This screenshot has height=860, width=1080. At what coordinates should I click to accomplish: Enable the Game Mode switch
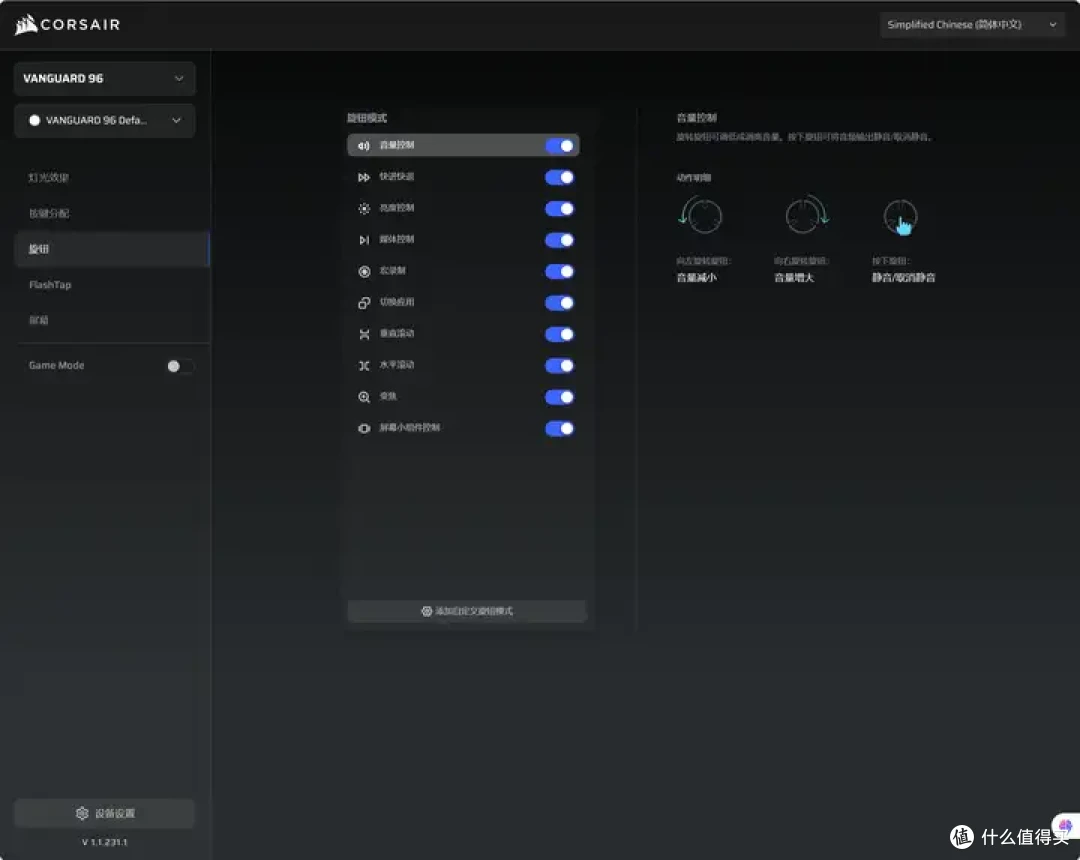pyautogui.click(x=180, y=366)
